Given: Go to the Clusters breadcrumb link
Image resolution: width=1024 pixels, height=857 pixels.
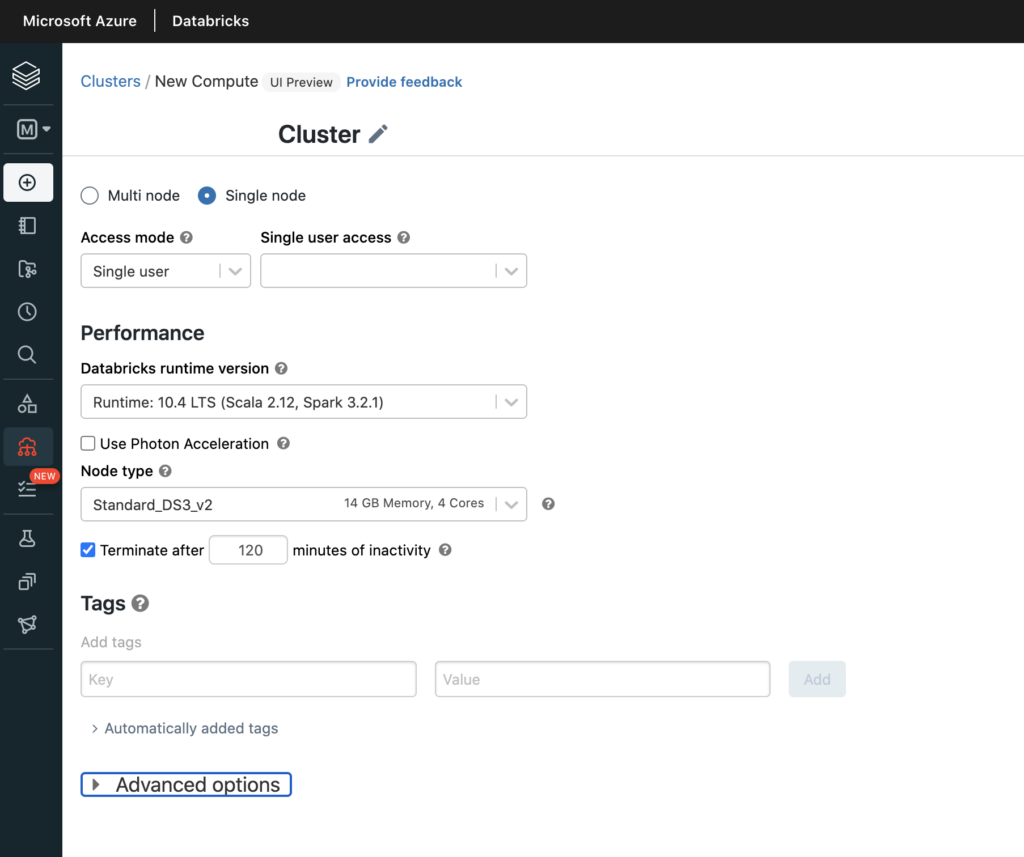Looking at the screenshot, I should click(110, 82).
